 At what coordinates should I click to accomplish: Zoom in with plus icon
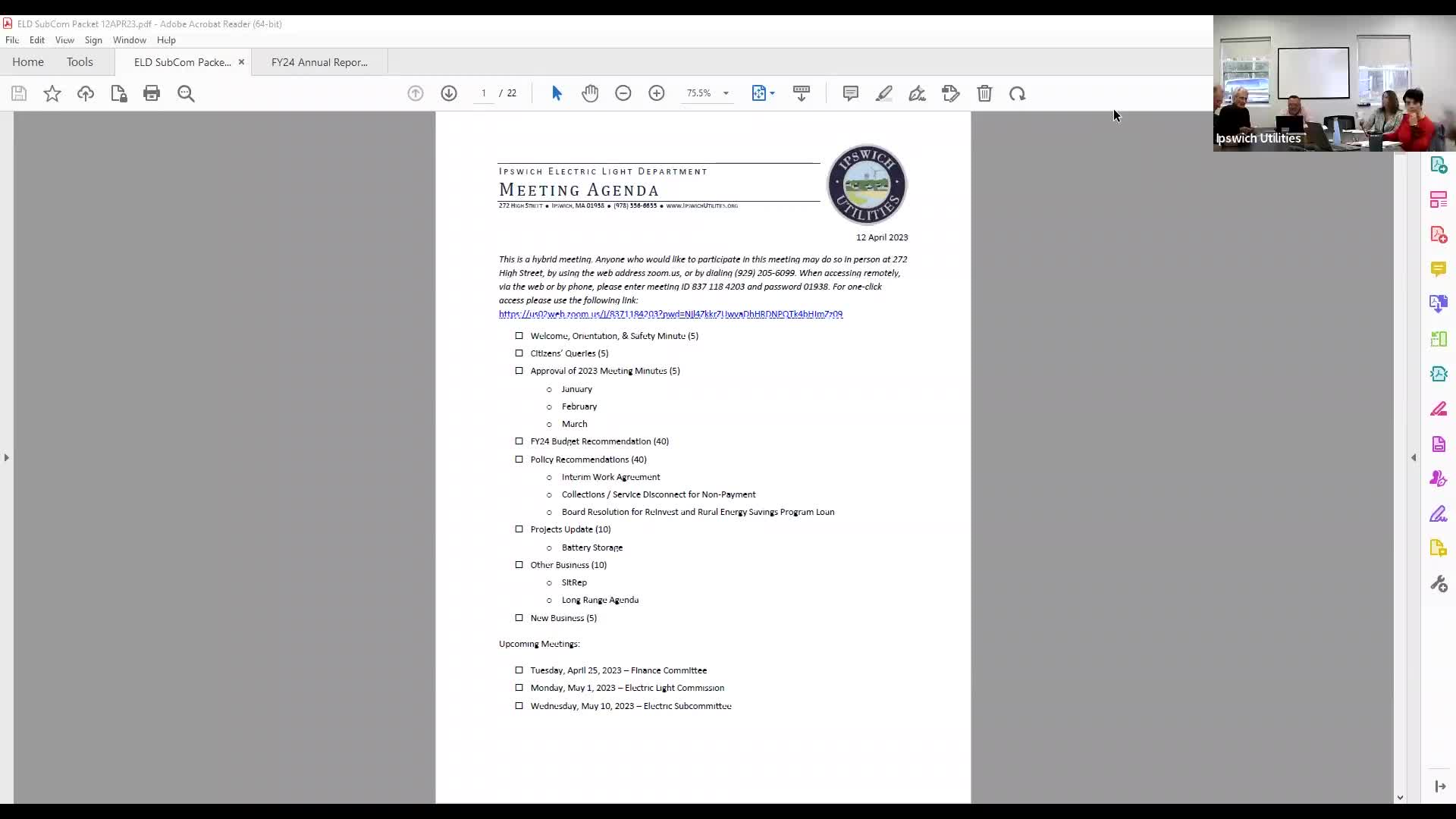coord(657,93)
